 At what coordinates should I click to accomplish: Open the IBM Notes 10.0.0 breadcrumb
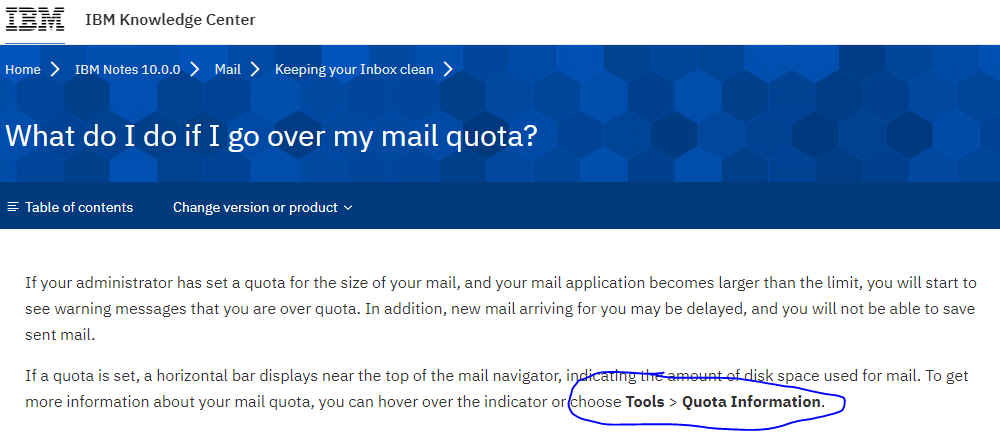(x=127, y=70)
